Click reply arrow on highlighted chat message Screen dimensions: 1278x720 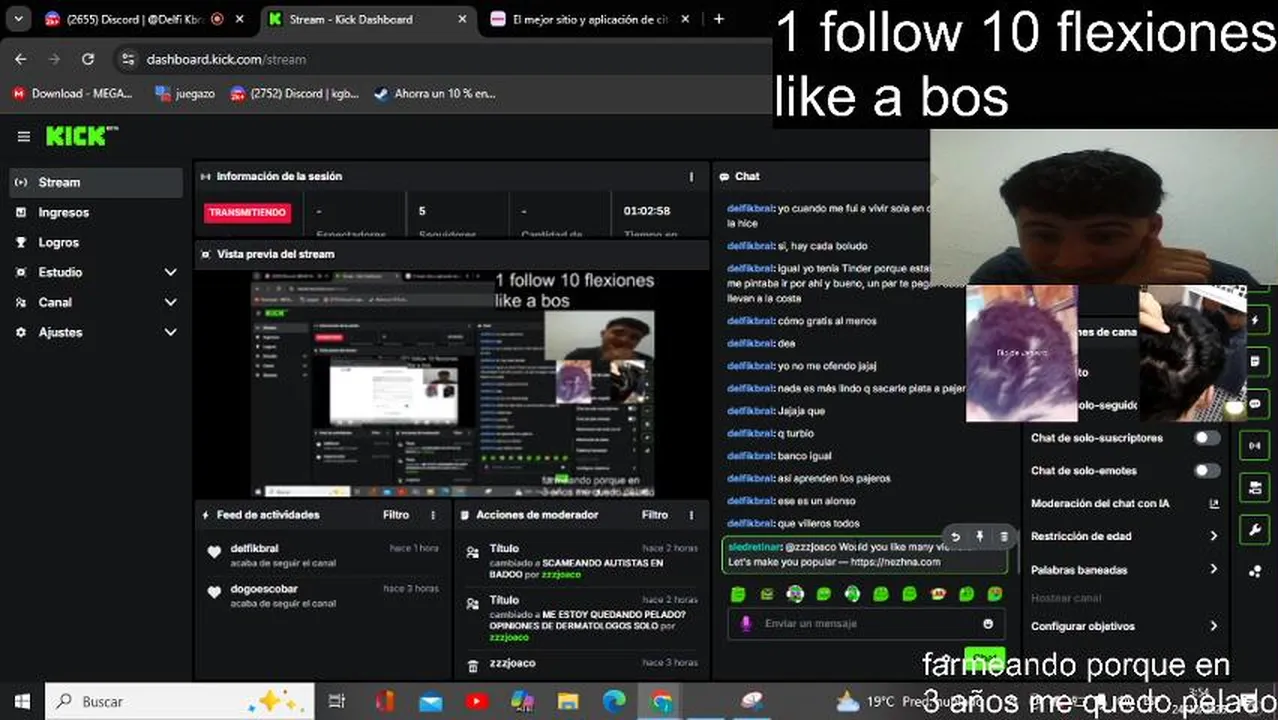tap(955, 537)
